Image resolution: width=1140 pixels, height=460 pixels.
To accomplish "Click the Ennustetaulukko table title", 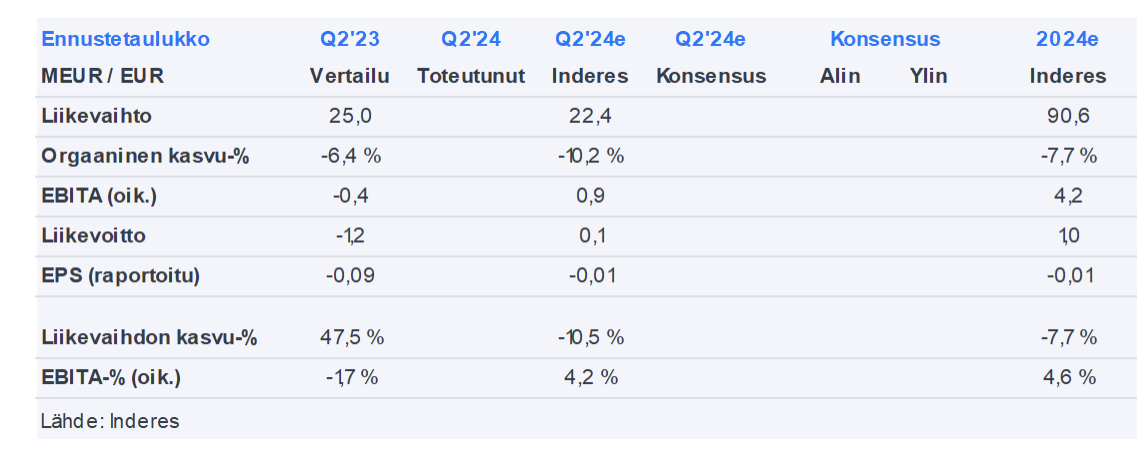I will pyautogui.click(x=125, y=40).
